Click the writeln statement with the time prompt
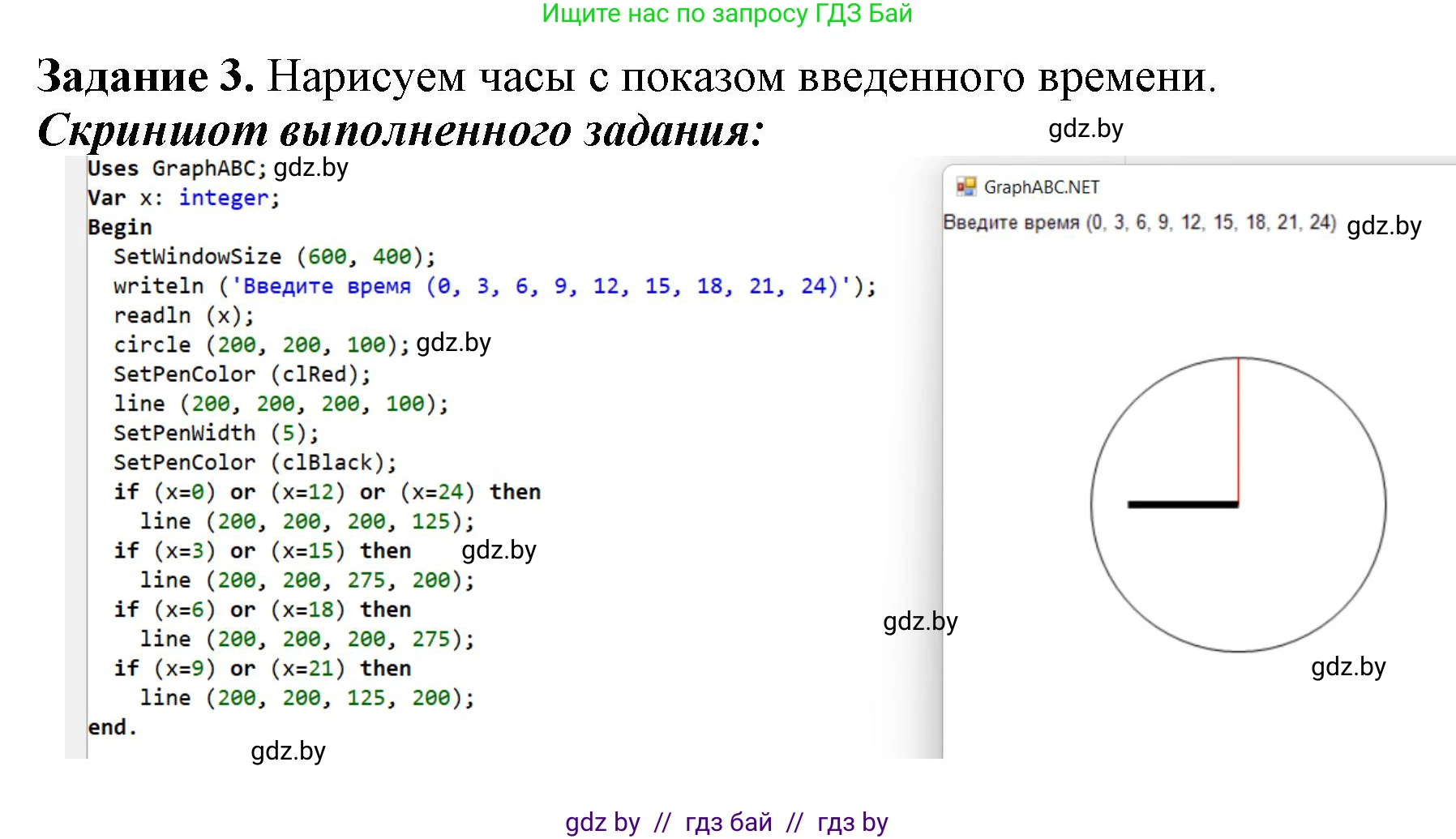The height and width of the screenshot is (839, 1456). tap(495, 286)
